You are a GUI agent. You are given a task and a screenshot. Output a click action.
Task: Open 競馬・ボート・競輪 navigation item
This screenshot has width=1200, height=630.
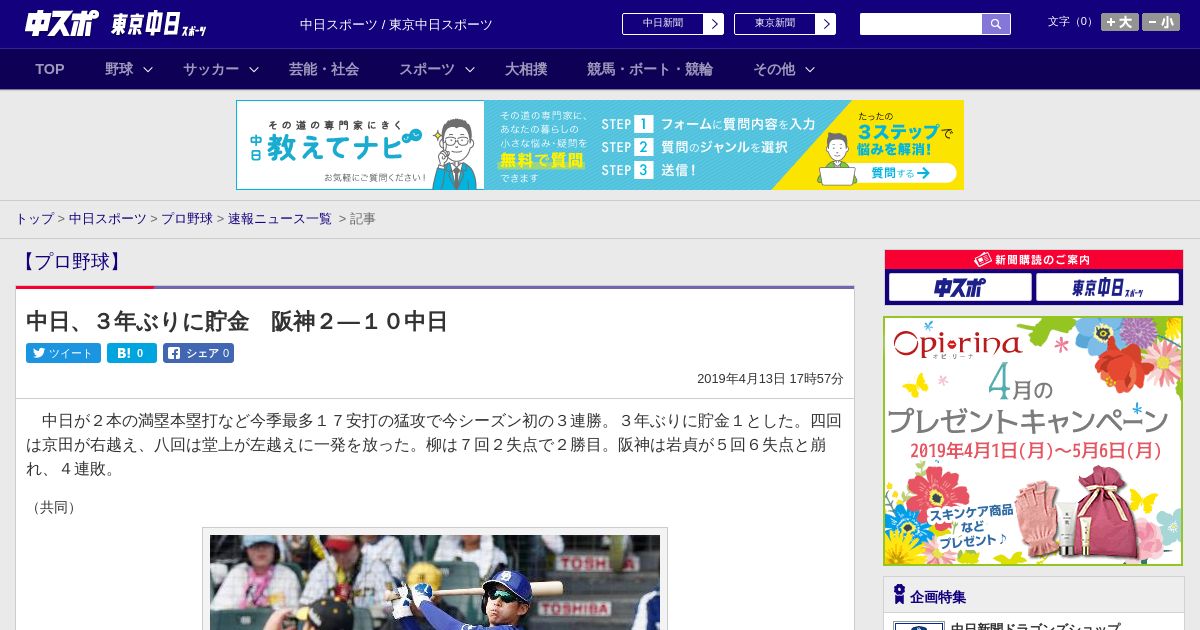(650, 69)
